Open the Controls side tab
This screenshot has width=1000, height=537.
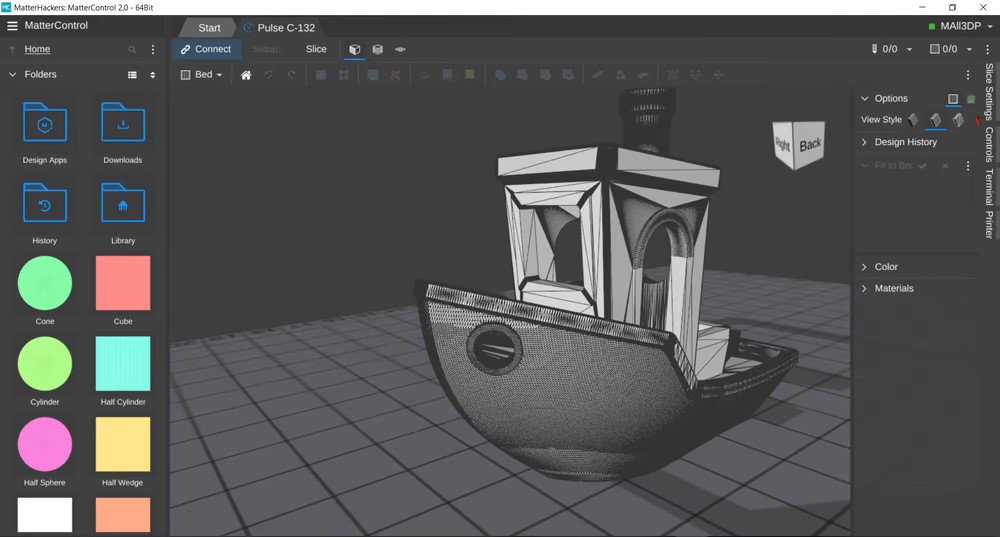pos(989,144)
